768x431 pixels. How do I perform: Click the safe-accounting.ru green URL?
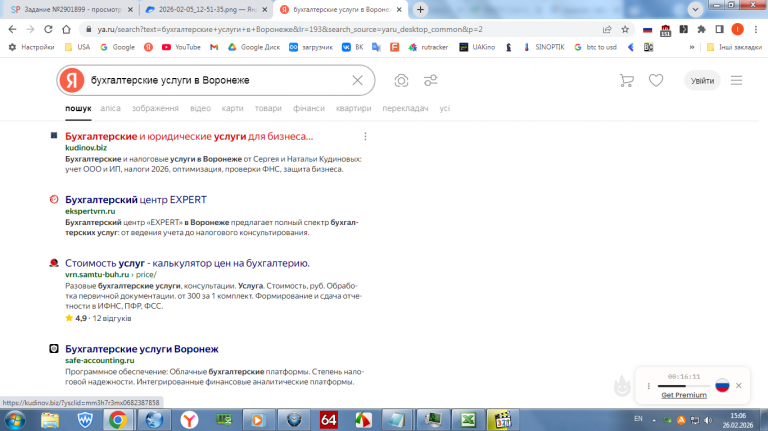click(x=99, y=360)
